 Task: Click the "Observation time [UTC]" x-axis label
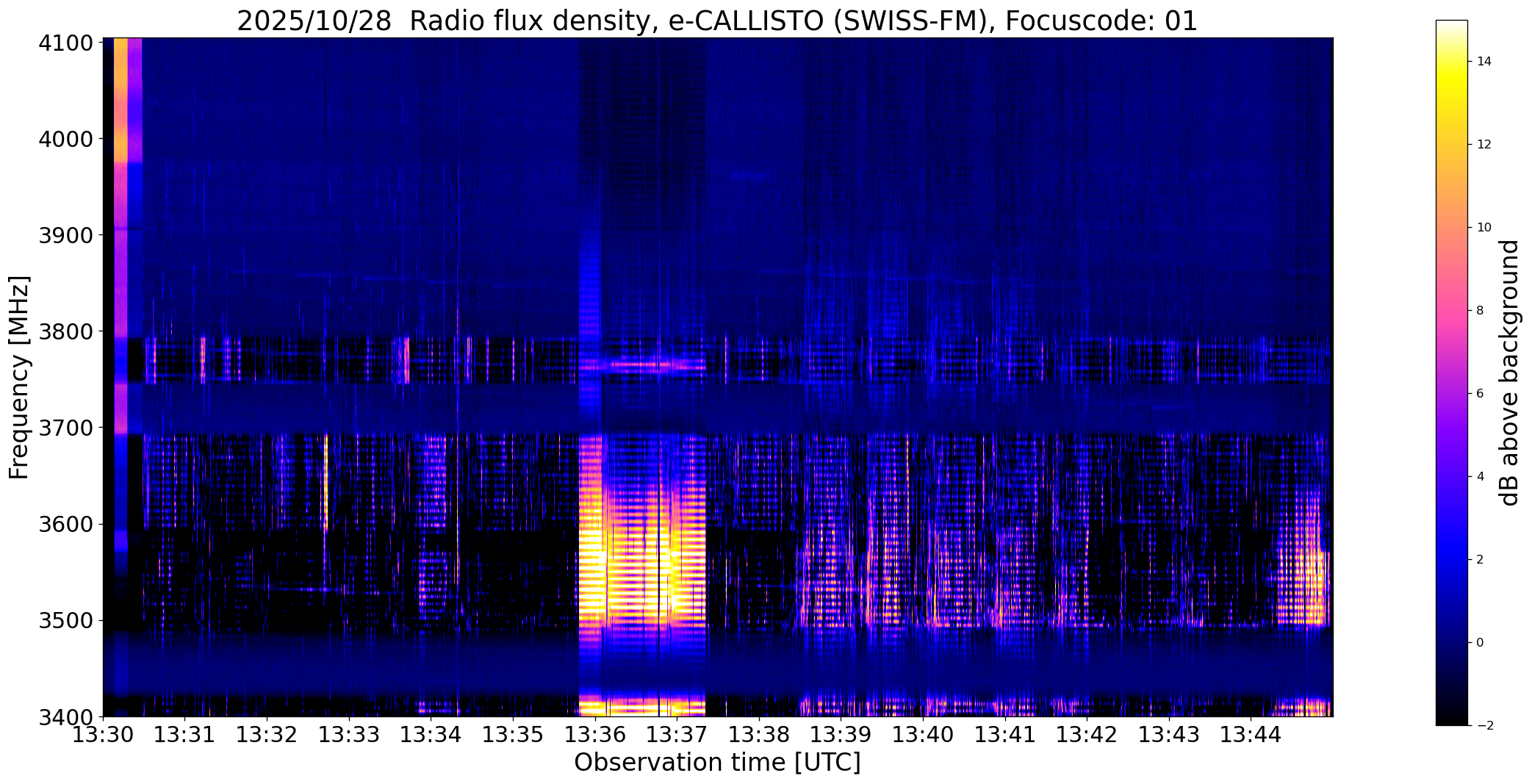[717, 763]
